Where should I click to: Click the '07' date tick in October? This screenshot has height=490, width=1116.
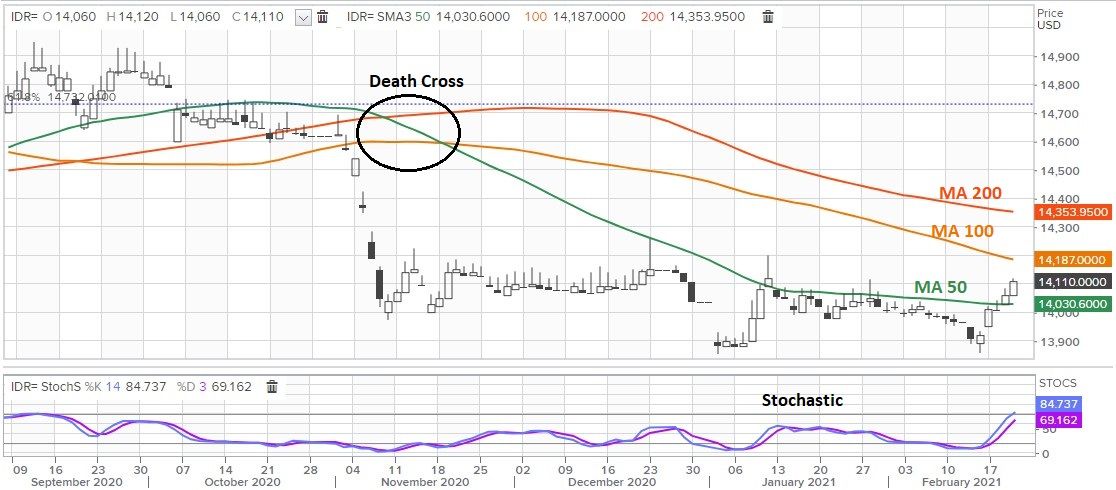pyautogui.click(x=184, y=470)
